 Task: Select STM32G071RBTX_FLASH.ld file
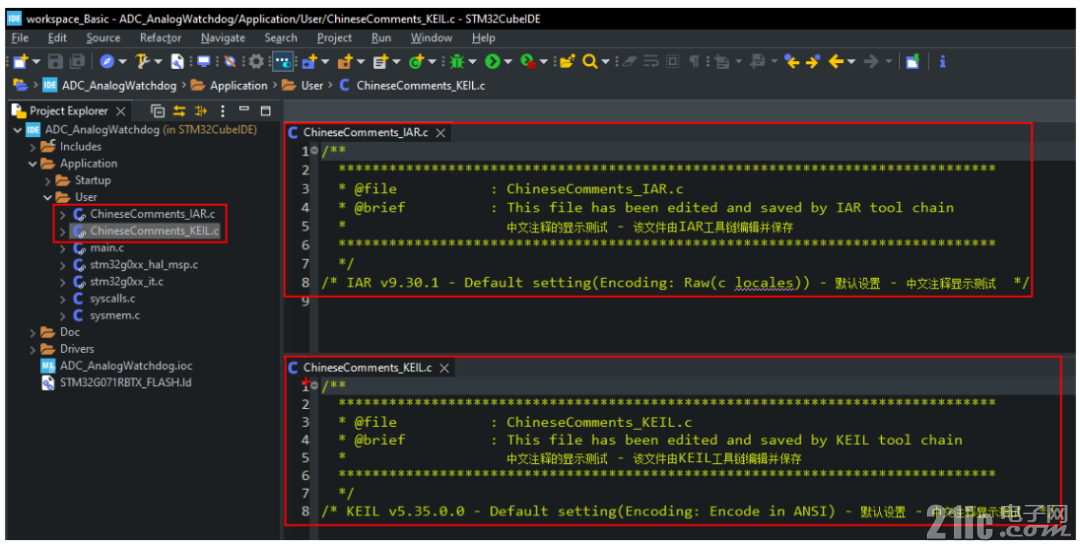click(125, 382)
